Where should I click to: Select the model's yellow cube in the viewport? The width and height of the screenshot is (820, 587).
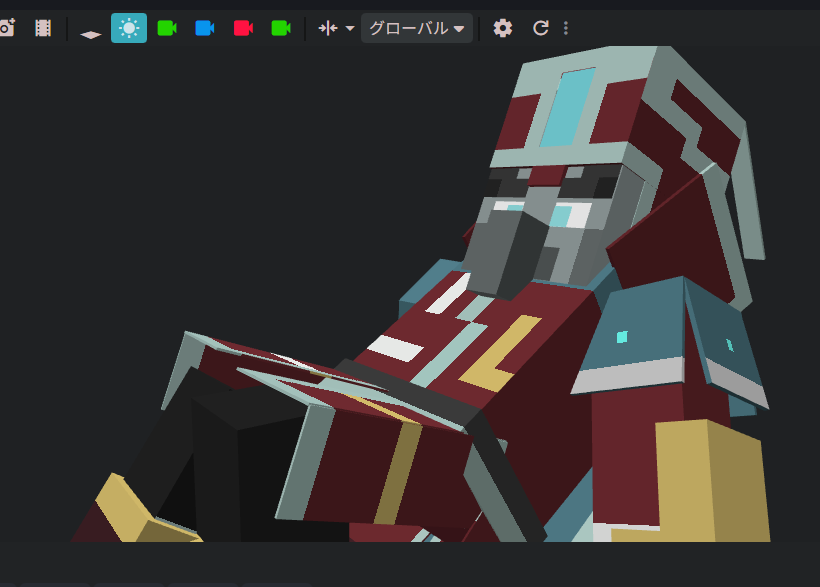pyautogui.click(x=711, y=479)
